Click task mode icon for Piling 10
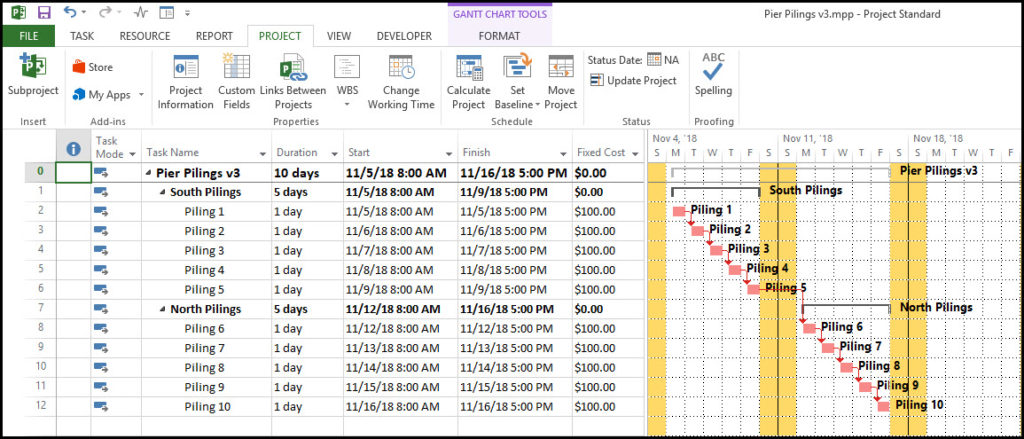The height and width of the screenshot is (439, 1024). (x=101, y=407)
